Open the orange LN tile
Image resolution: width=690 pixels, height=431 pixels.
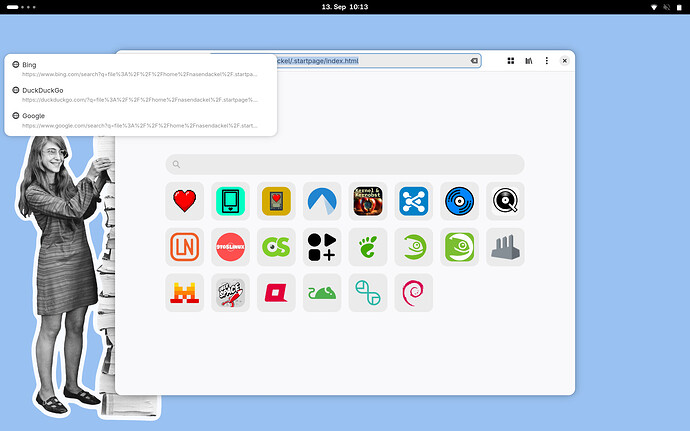point(185,247)
